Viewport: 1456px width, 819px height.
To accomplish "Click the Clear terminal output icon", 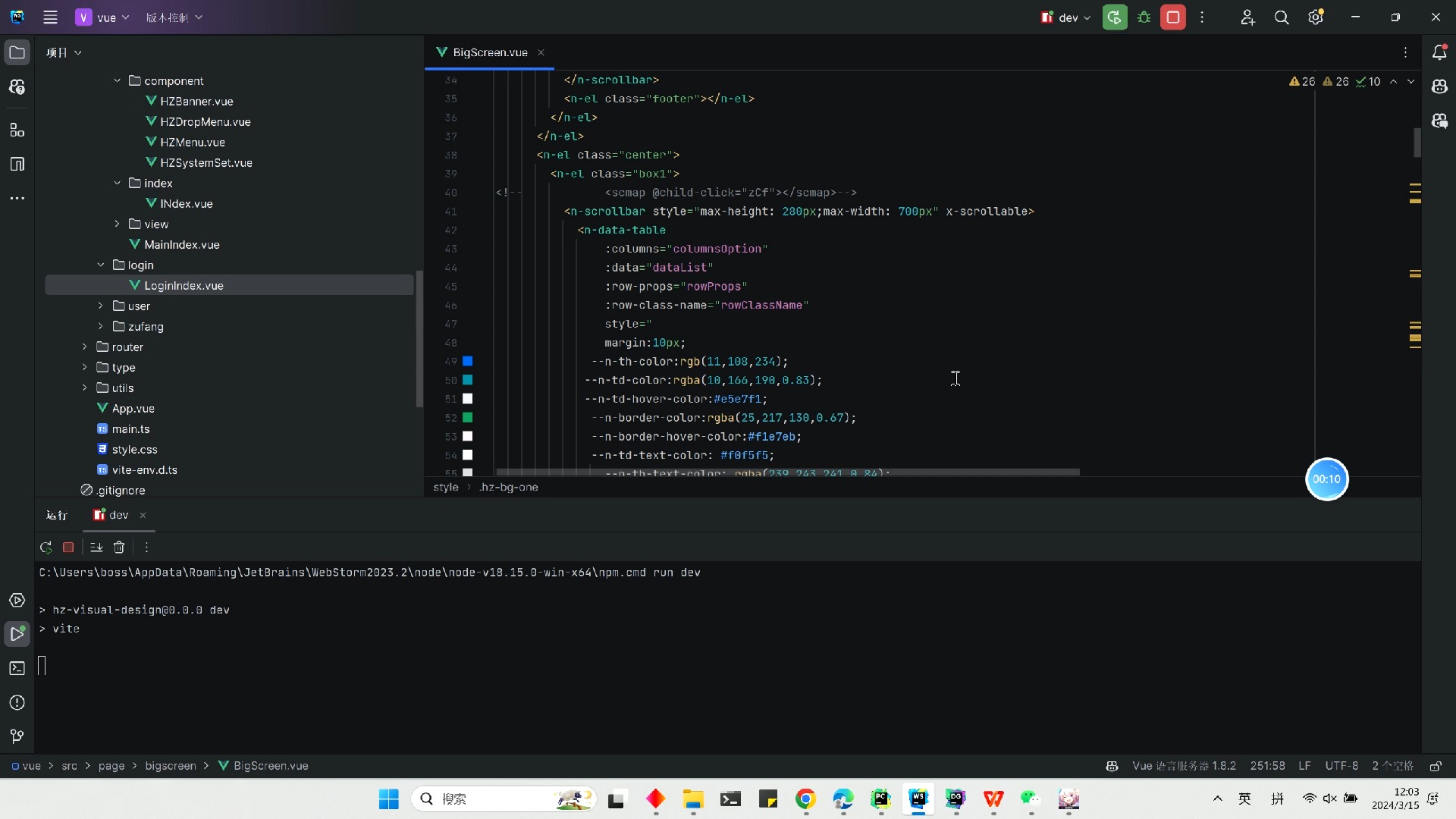I will point(119,547).
